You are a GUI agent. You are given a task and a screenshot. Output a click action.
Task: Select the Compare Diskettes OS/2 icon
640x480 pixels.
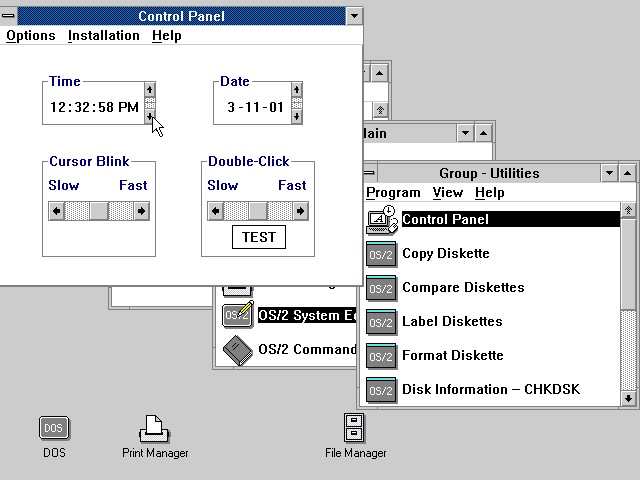point(381,288)
